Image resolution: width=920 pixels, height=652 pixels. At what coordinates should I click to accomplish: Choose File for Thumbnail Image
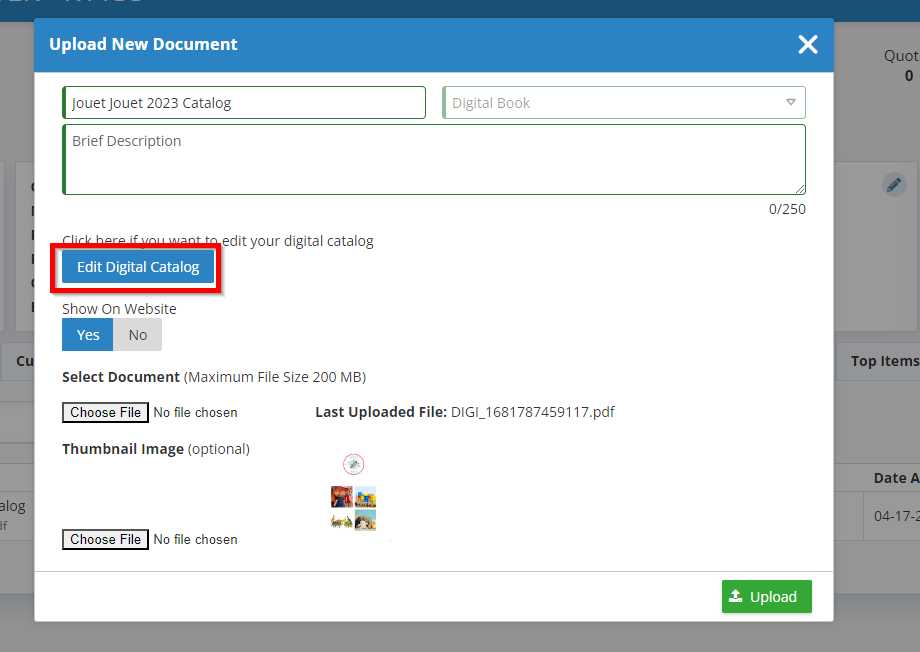click(x=106, y=539)
